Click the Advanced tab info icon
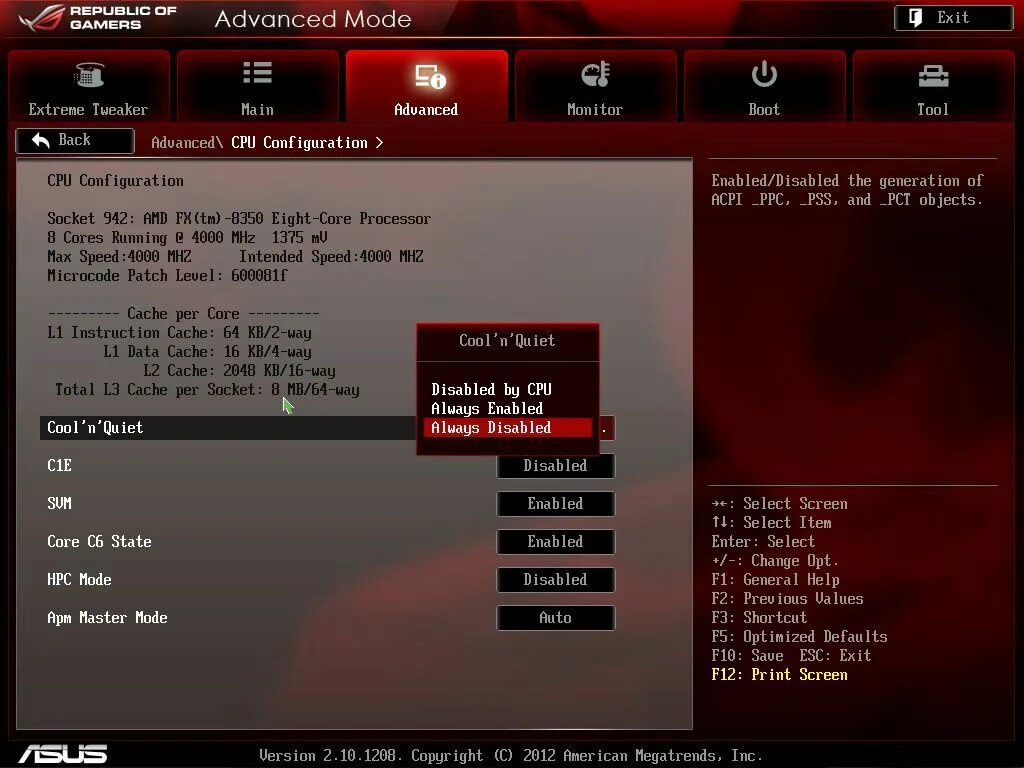 430,76
